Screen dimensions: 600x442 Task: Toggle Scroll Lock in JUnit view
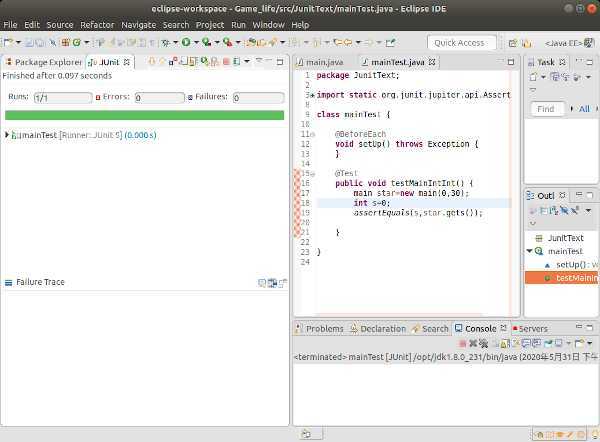(191, 62)
